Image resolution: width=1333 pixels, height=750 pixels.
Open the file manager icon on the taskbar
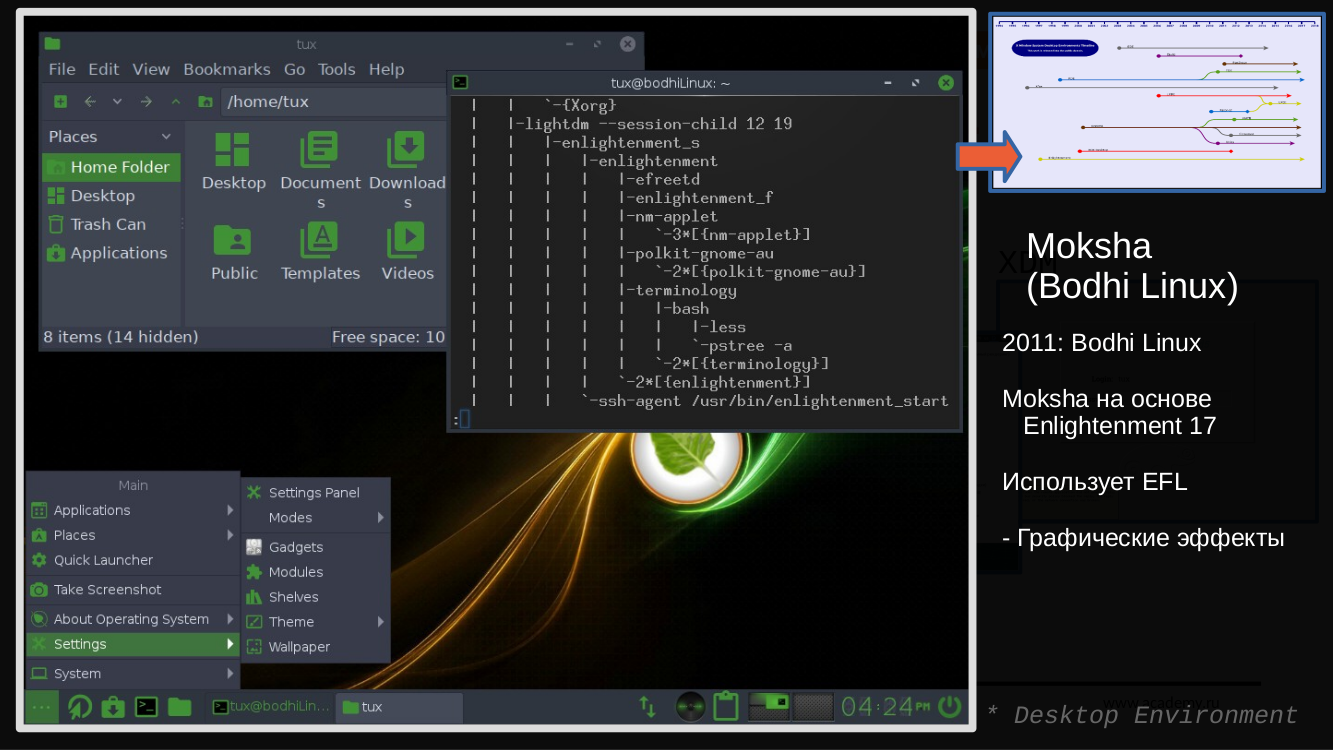[x=180, y=707]
